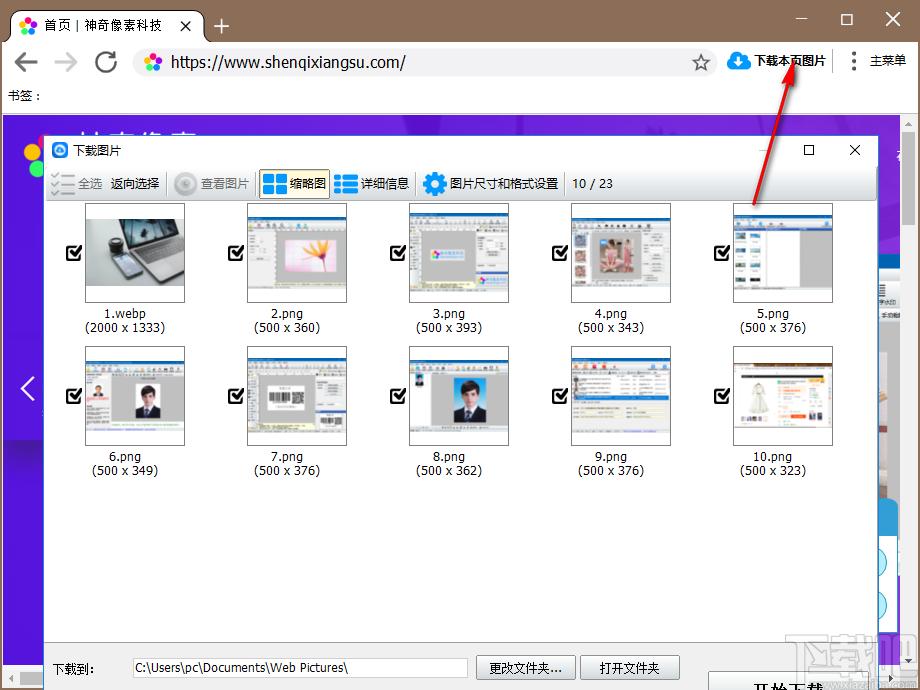Uncheck the checkbox for 5.png
The image size is (920, 690).
721,253
